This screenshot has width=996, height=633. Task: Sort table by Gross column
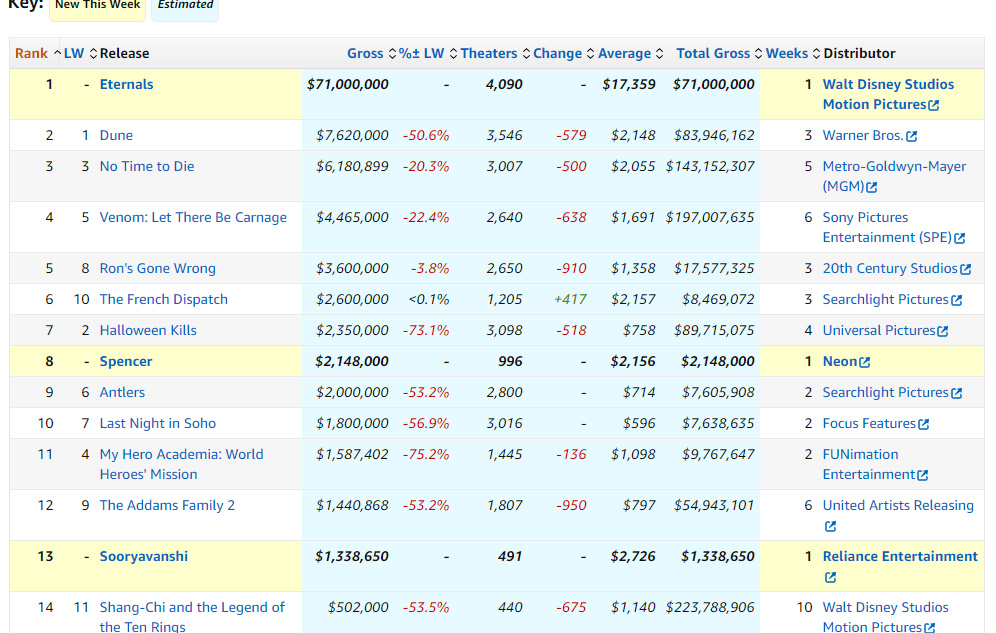click(372, 53)
